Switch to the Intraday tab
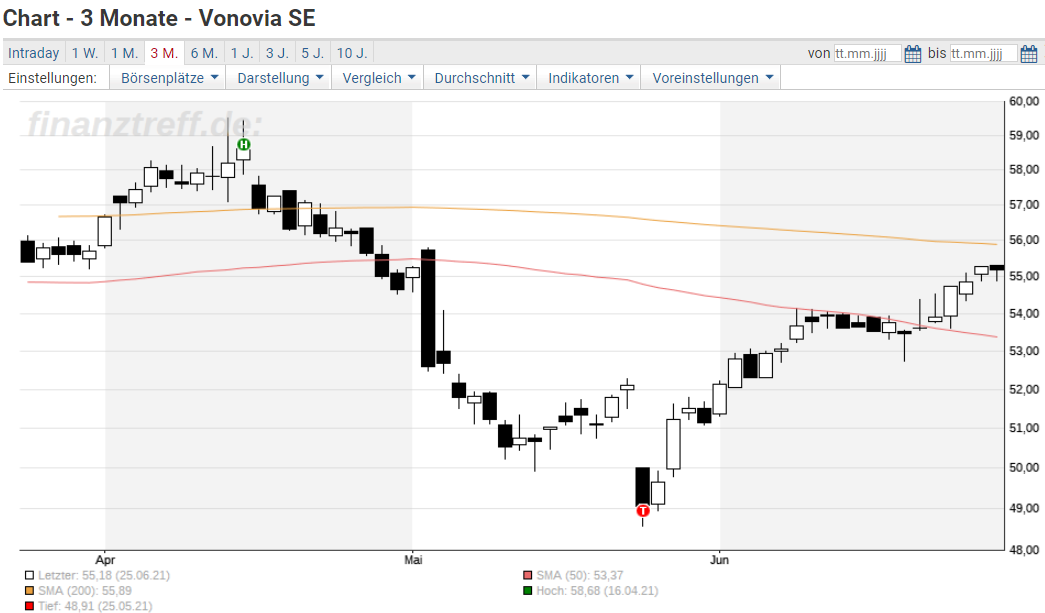The height and width of the screenshot is (613, 1045). coord(34,53)
